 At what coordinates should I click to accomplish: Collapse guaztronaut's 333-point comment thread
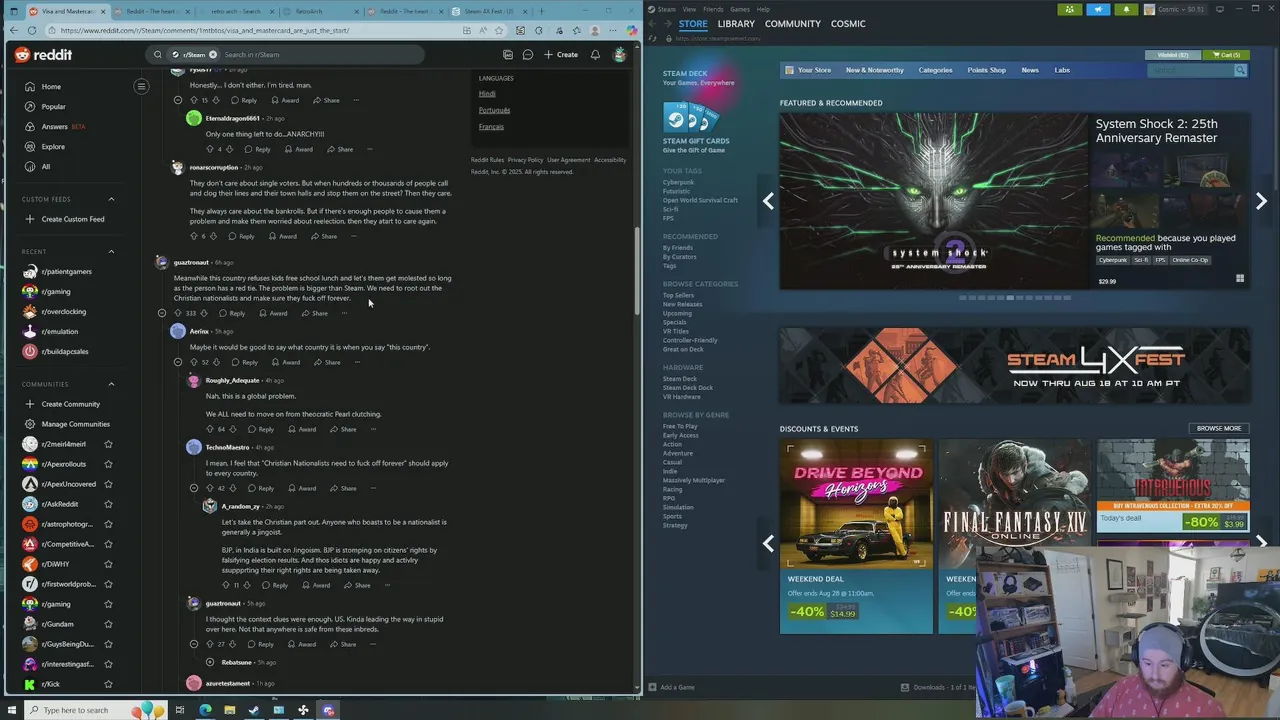pos(162,313)
